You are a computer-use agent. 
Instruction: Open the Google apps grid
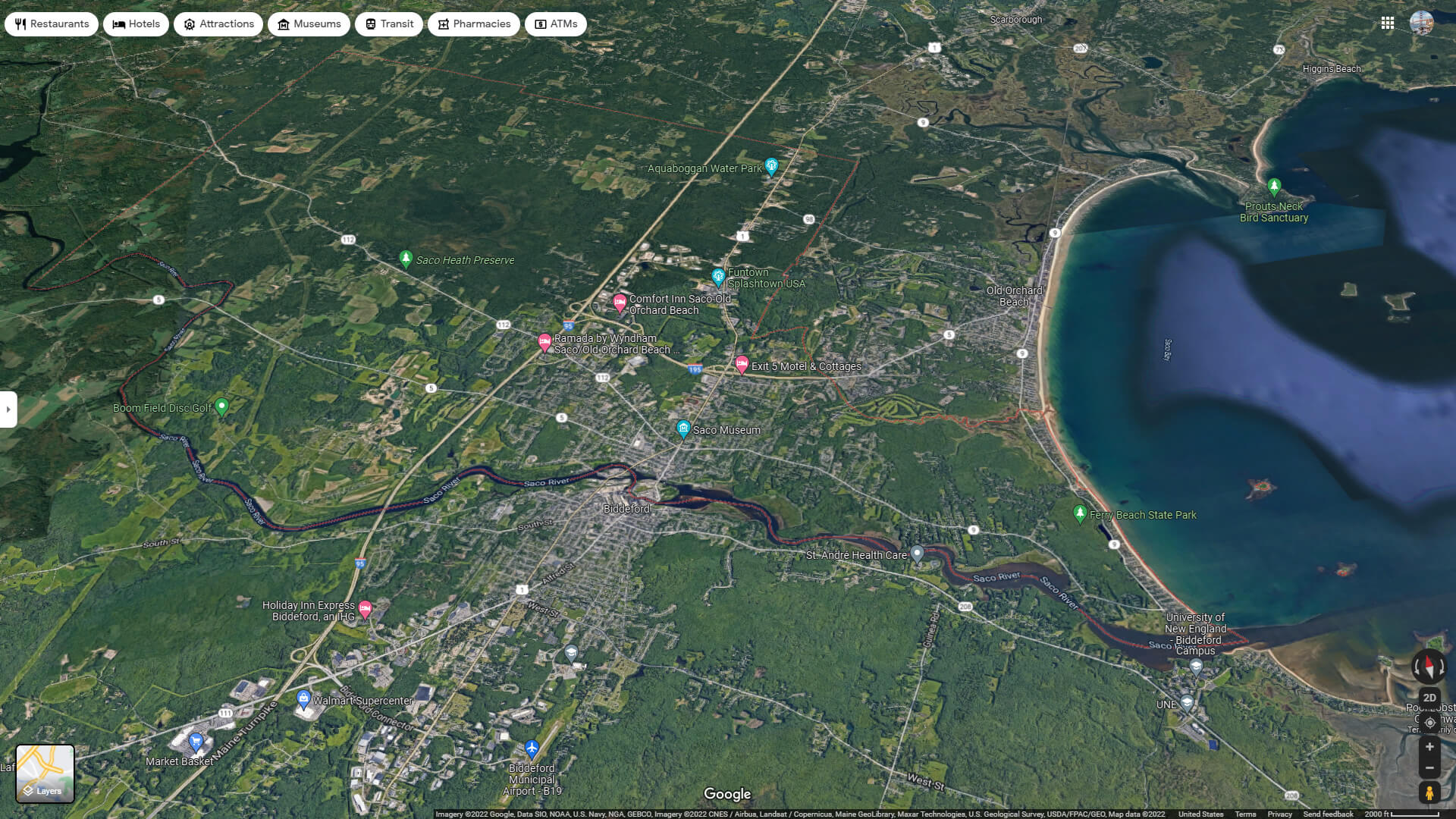1389,23
